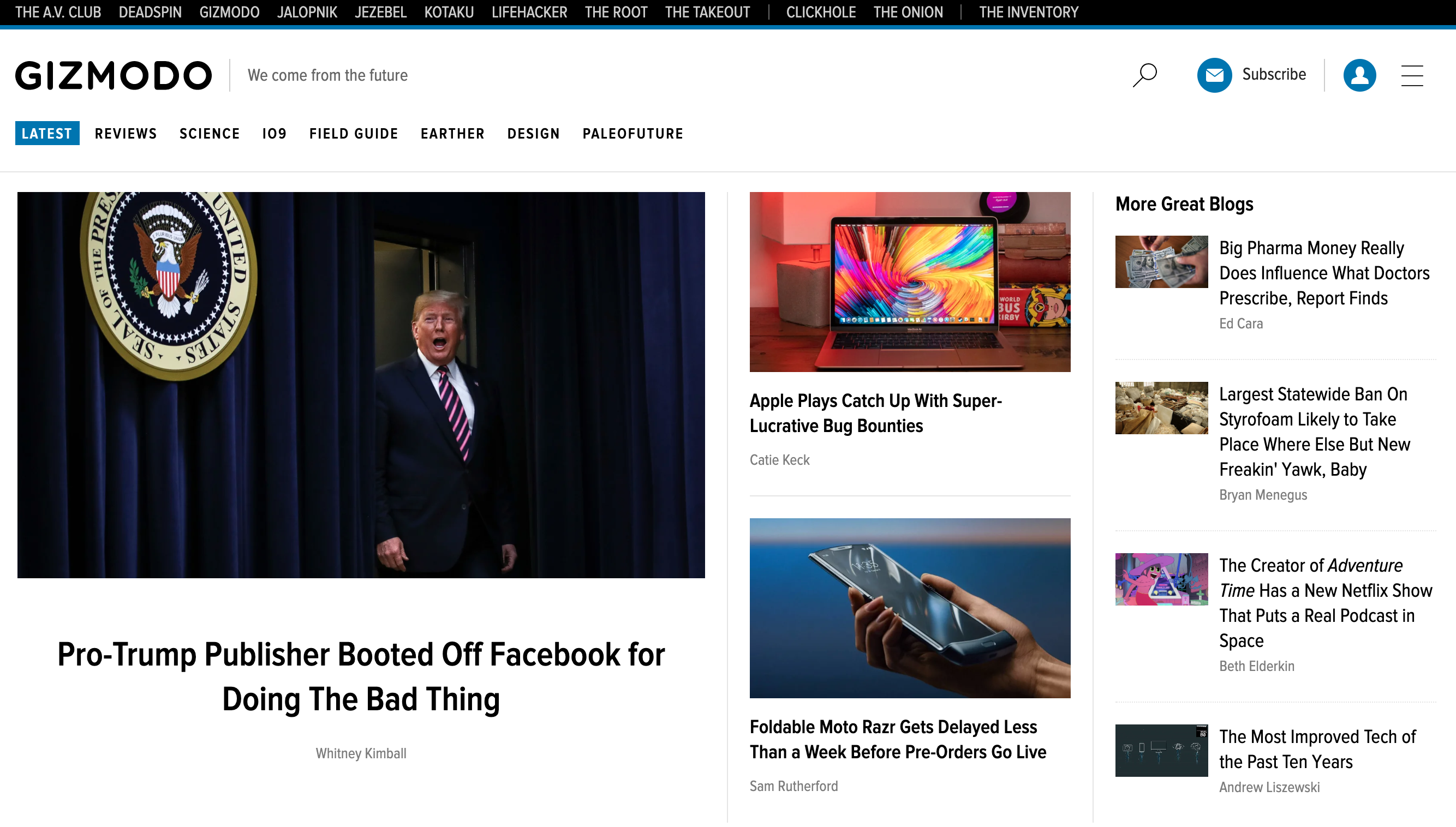Open the Paleofuture section
Viewport: 1456px width, 827px height.
[633, 134]
